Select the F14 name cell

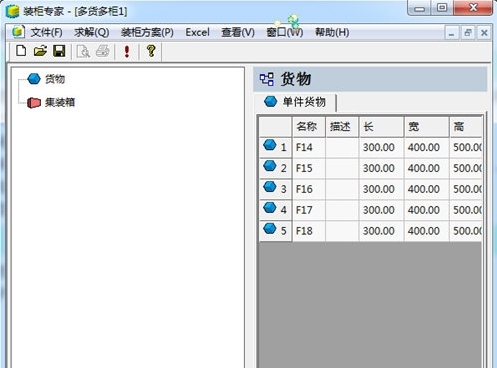point(309,147)
